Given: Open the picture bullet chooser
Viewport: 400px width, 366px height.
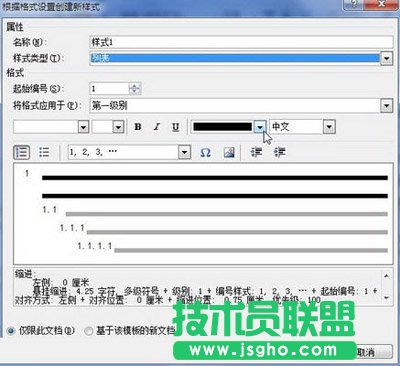Looking at the screenshot, I should click(x=229, y=152).
